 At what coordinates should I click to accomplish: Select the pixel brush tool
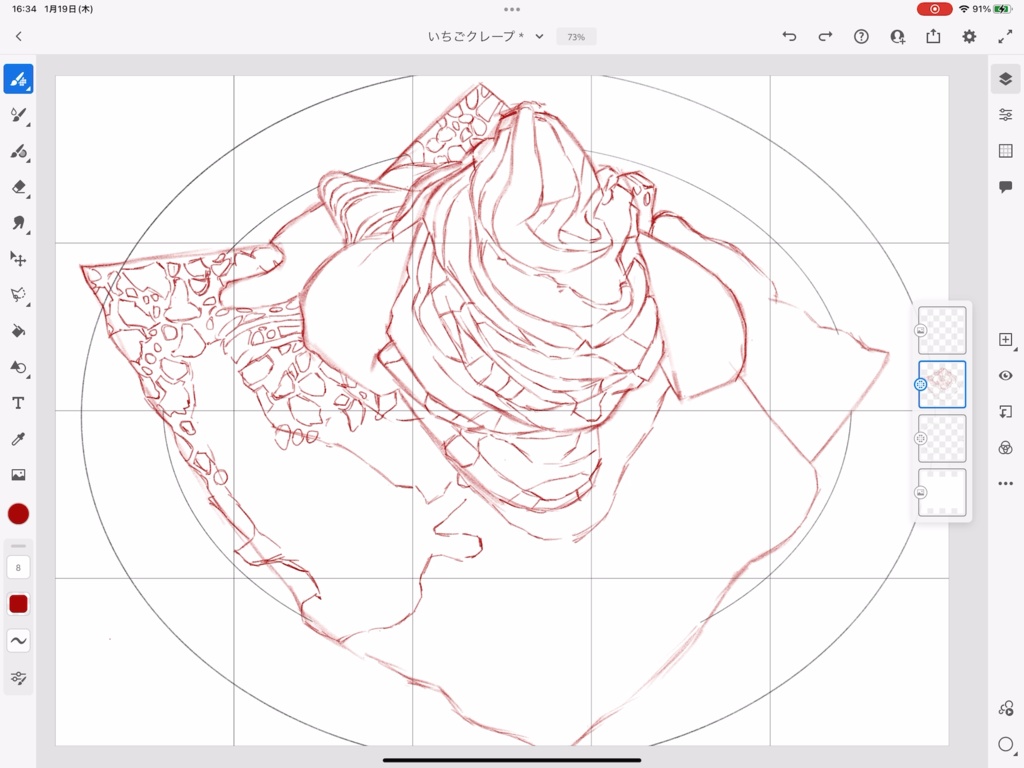pos(18,79)
